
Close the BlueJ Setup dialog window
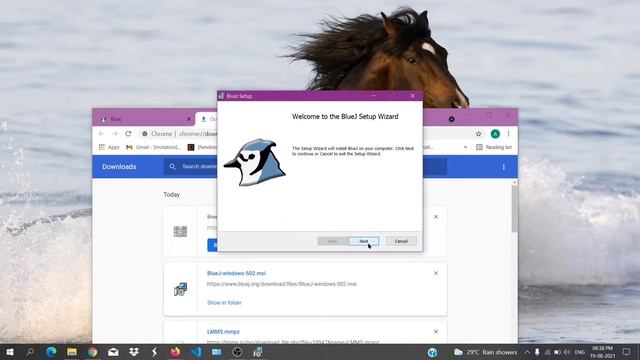point(413,96)
